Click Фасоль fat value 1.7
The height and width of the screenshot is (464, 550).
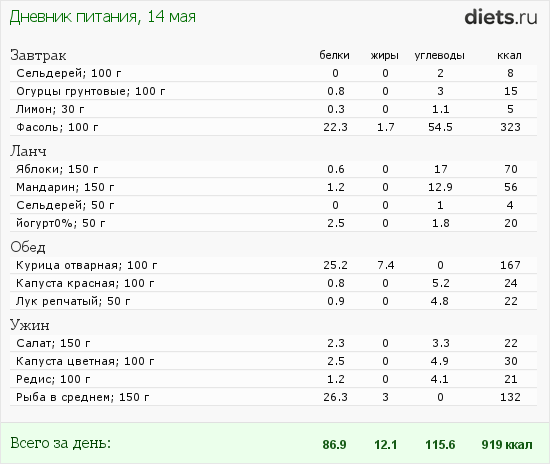(x=385, y=127)
